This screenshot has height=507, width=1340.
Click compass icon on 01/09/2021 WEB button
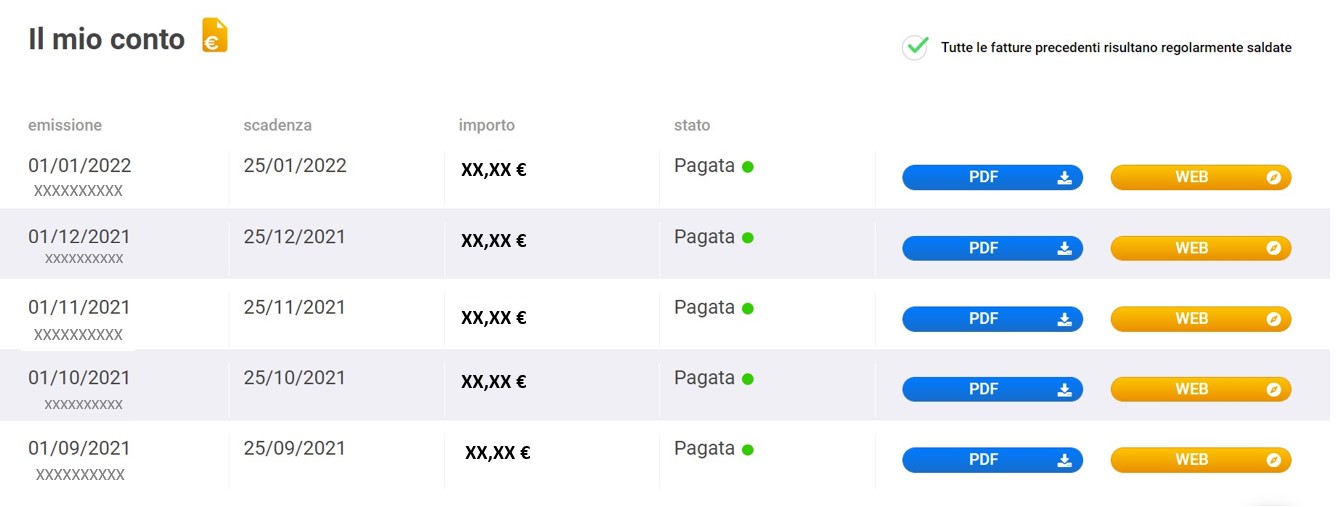1273,460
